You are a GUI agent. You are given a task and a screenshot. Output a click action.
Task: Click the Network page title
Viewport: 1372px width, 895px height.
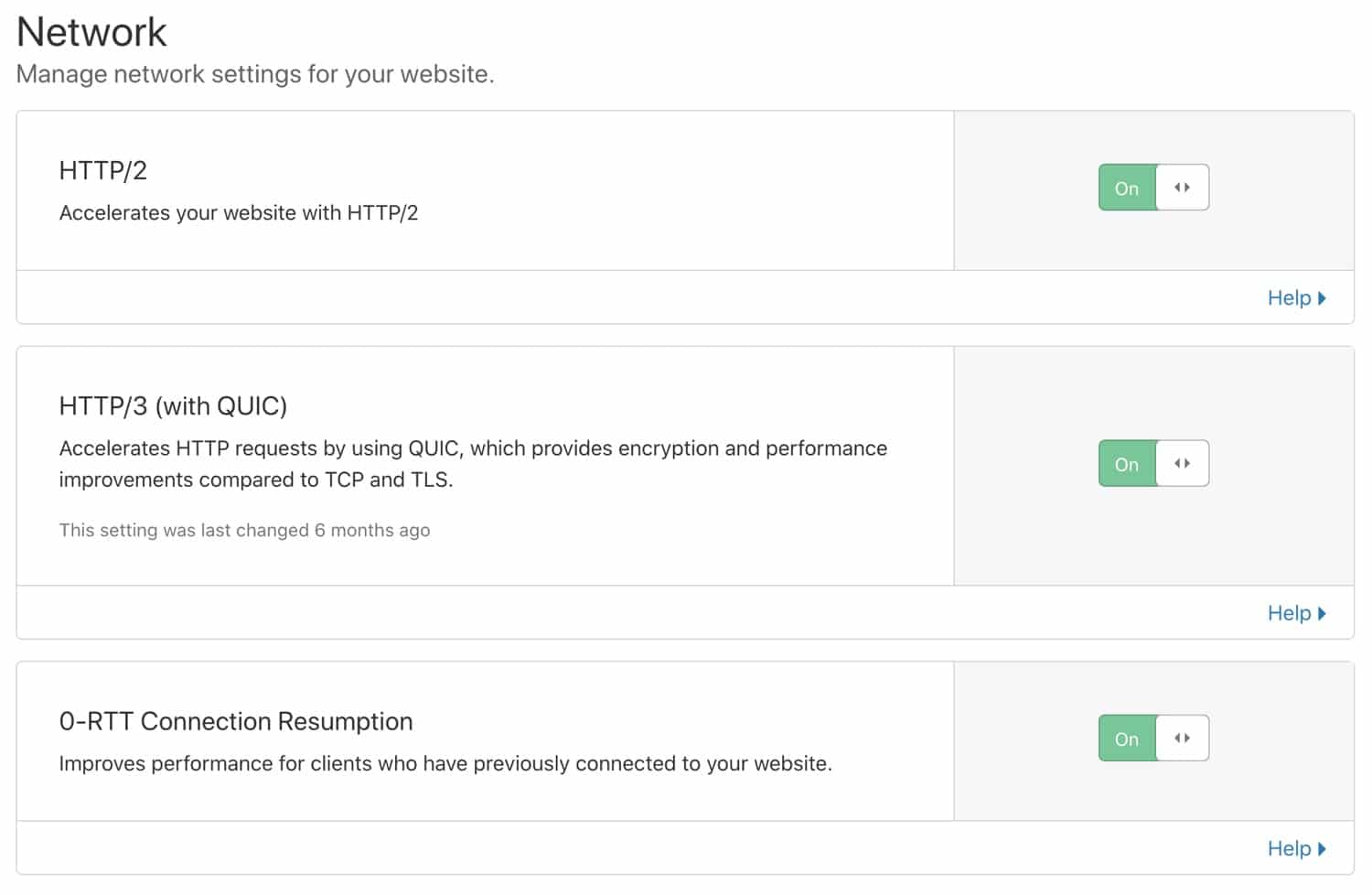pyautogui.click(x=91, y=31)
